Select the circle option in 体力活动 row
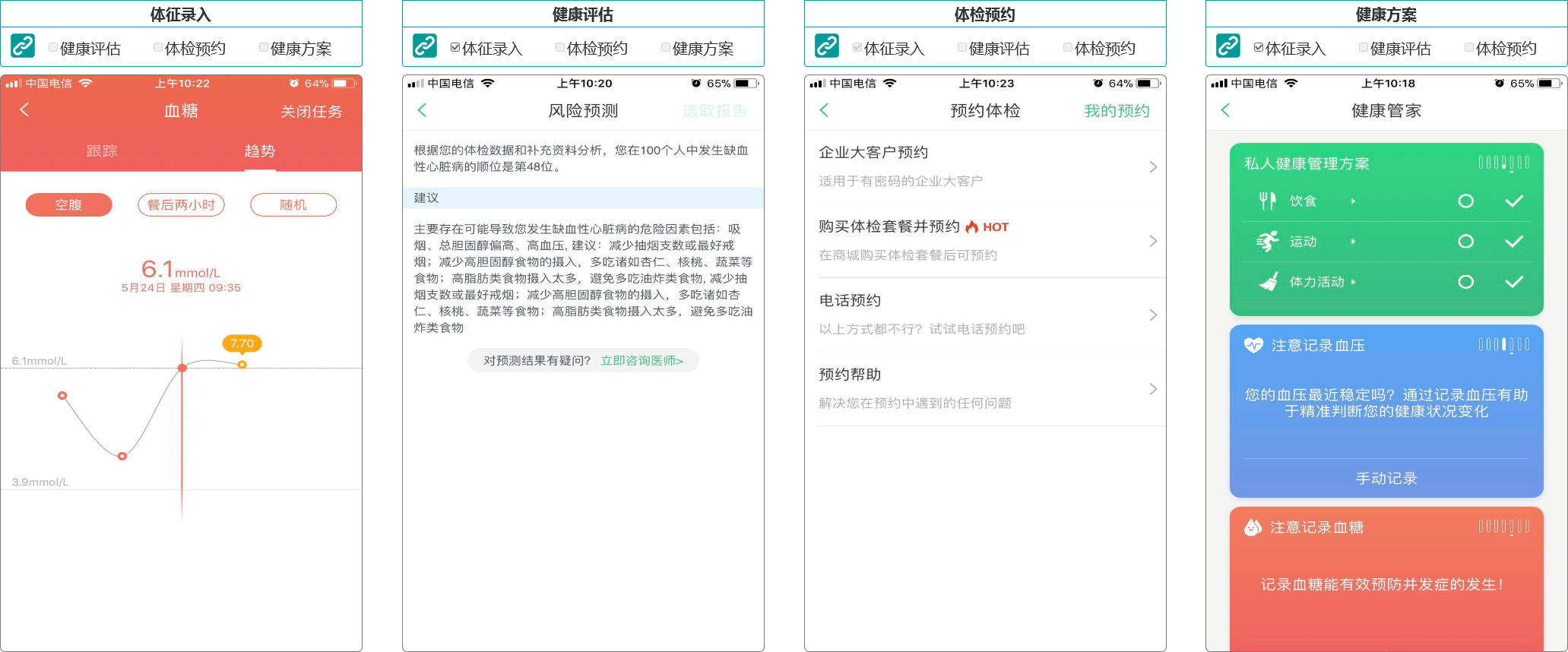 click(1466, 282)
